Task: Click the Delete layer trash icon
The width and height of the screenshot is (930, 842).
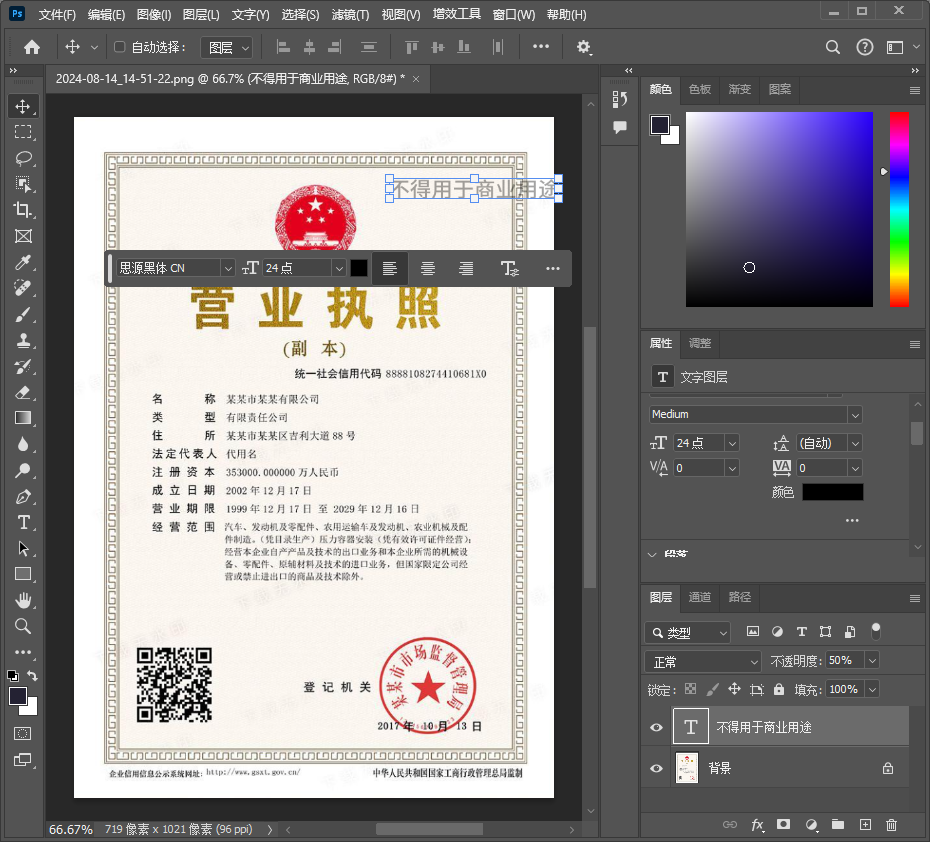Action: pos(891,825)
